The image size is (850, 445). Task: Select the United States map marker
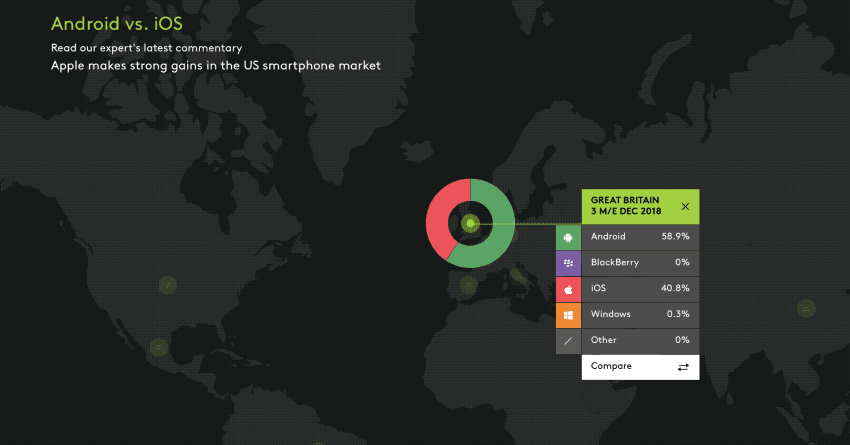[168, 285]
